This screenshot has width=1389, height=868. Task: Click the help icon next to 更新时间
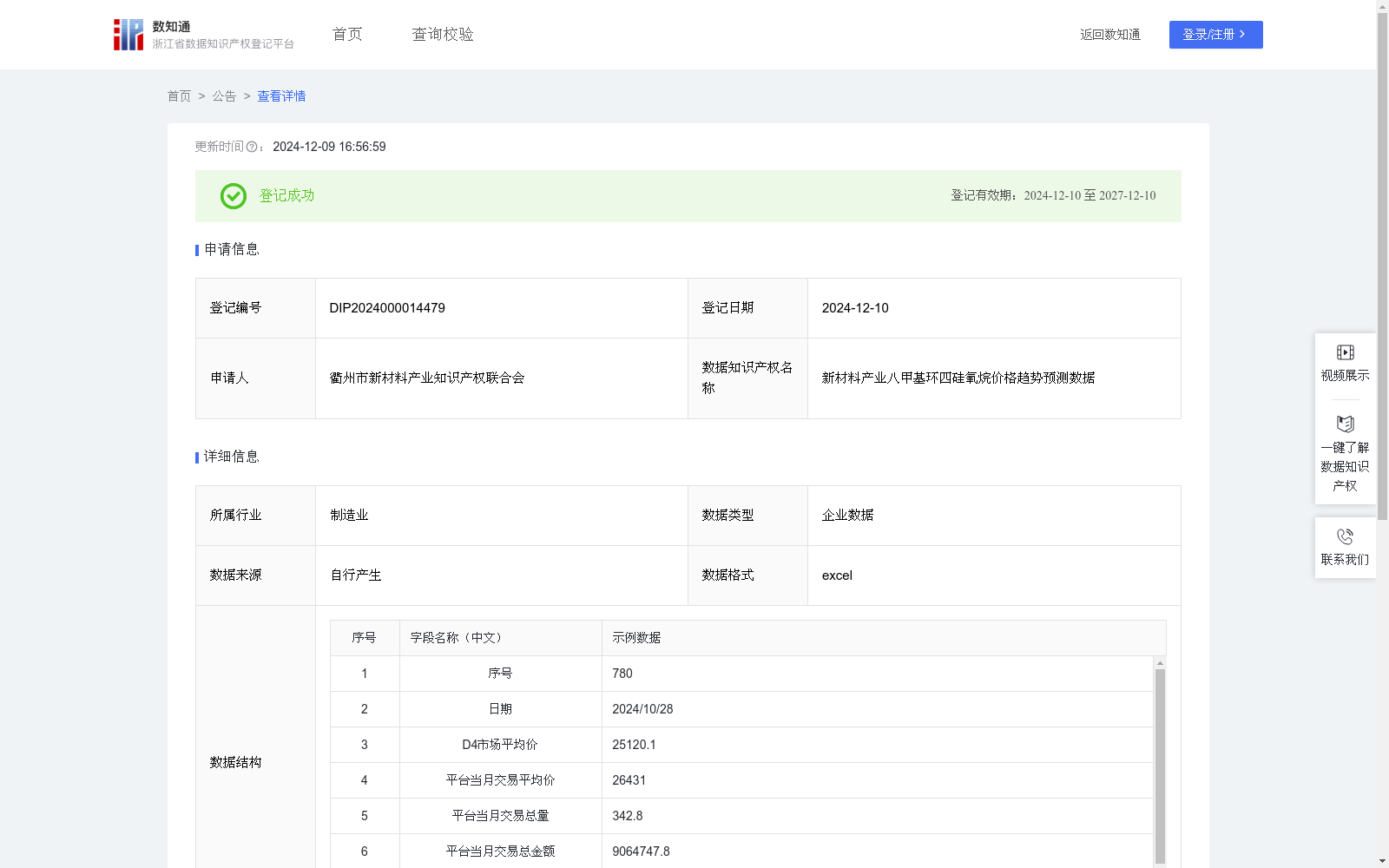click(252, 148)
